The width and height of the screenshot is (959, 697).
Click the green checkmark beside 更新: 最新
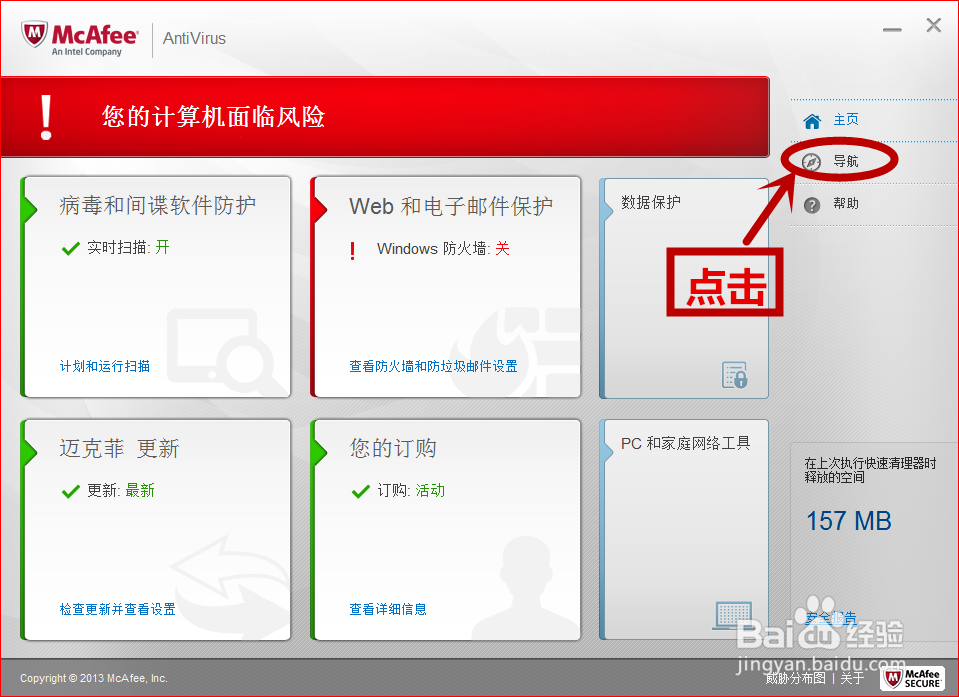(x=71, y=491)
